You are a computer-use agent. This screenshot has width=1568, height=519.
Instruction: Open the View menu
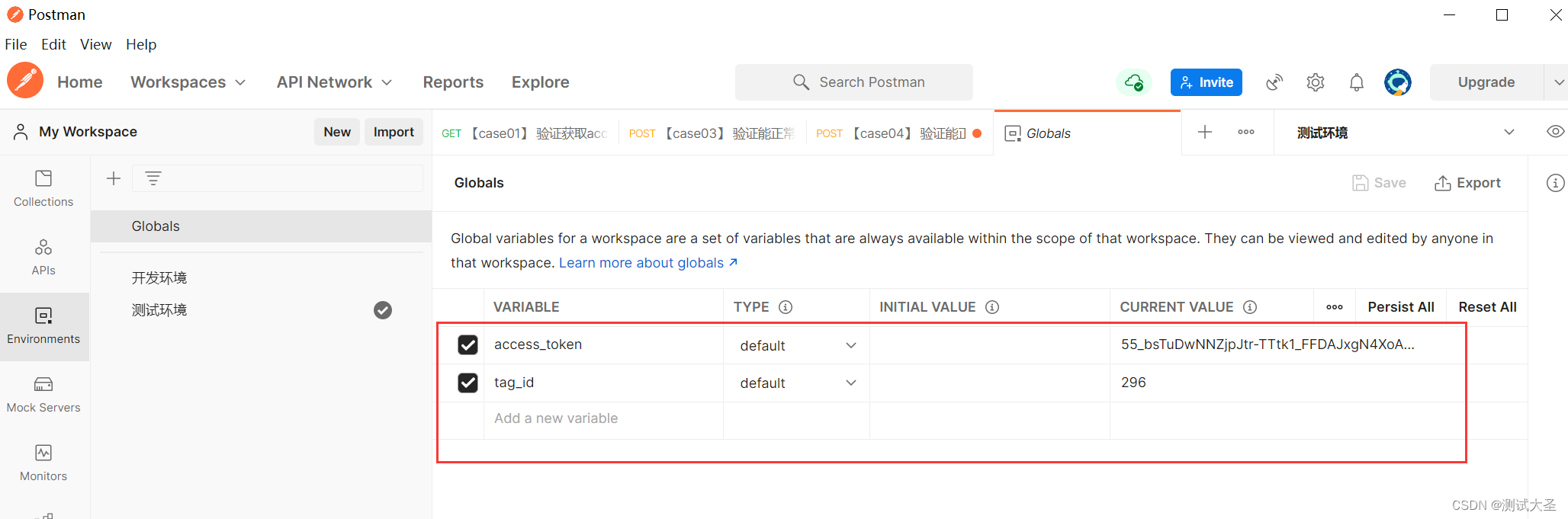click(x=95, y=44)
